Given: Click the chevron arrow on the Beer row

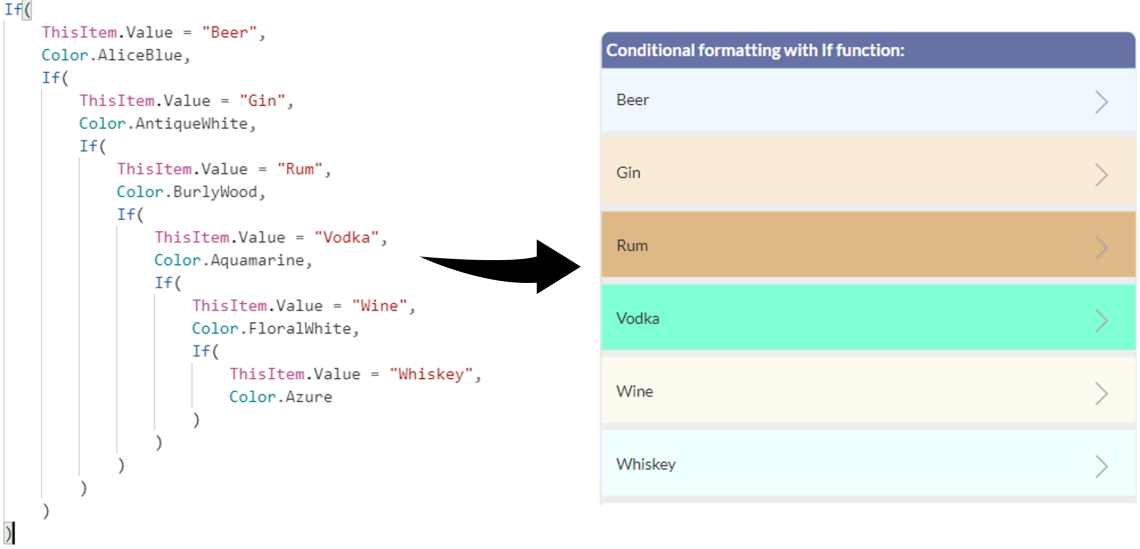Looking at the screenshot, I should point(1101,101).
